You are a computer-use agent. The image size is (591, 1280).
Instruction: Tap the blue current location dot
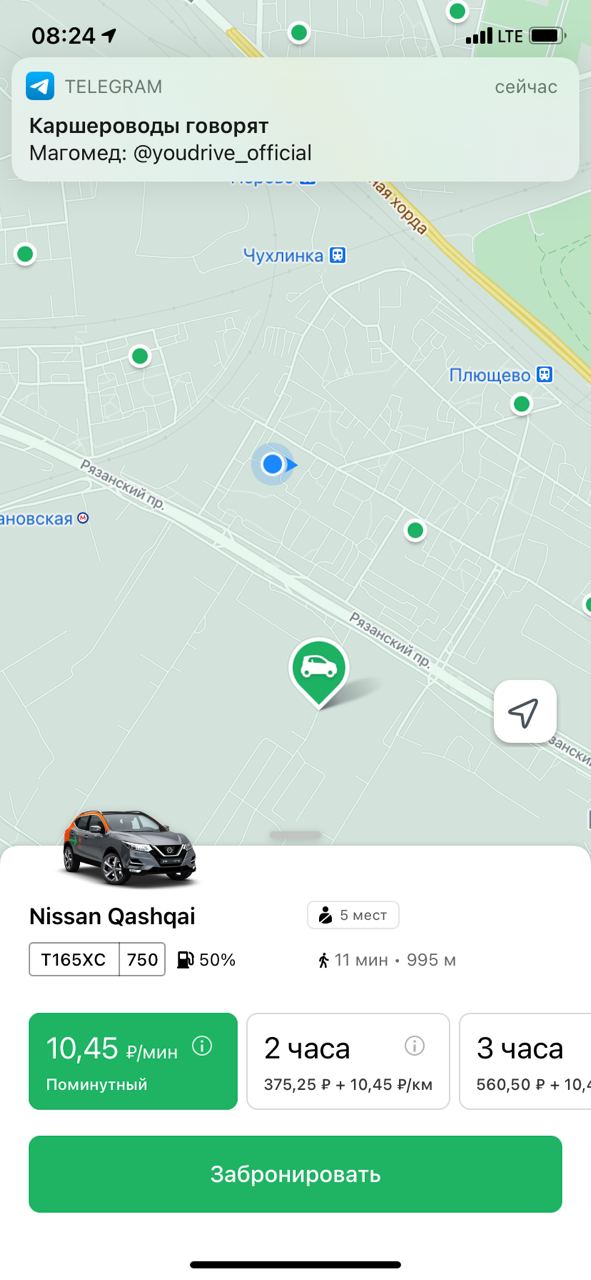[272, 464]
